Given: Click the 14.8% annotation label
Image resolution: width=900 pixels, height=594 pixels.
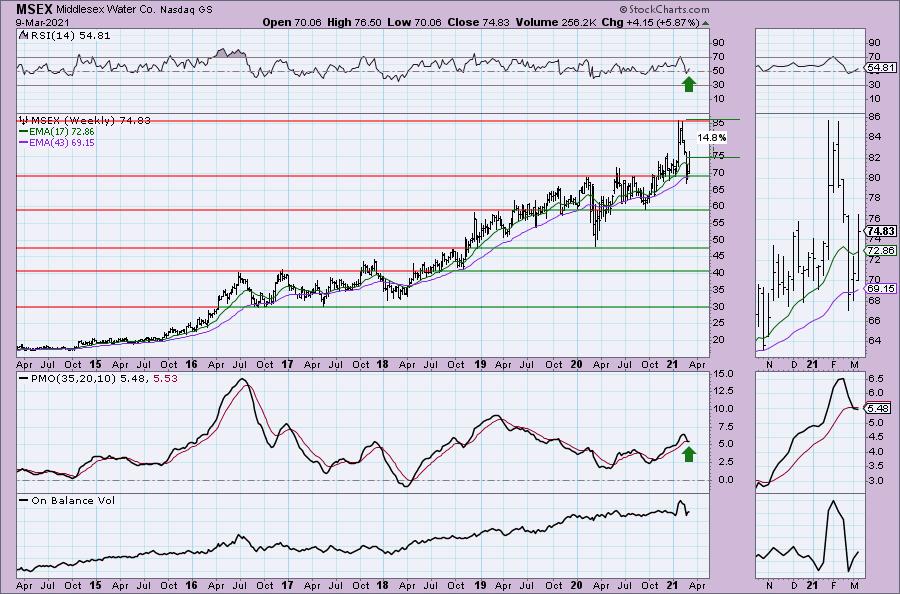Looking at the screenshot, I should click(712, 138).
